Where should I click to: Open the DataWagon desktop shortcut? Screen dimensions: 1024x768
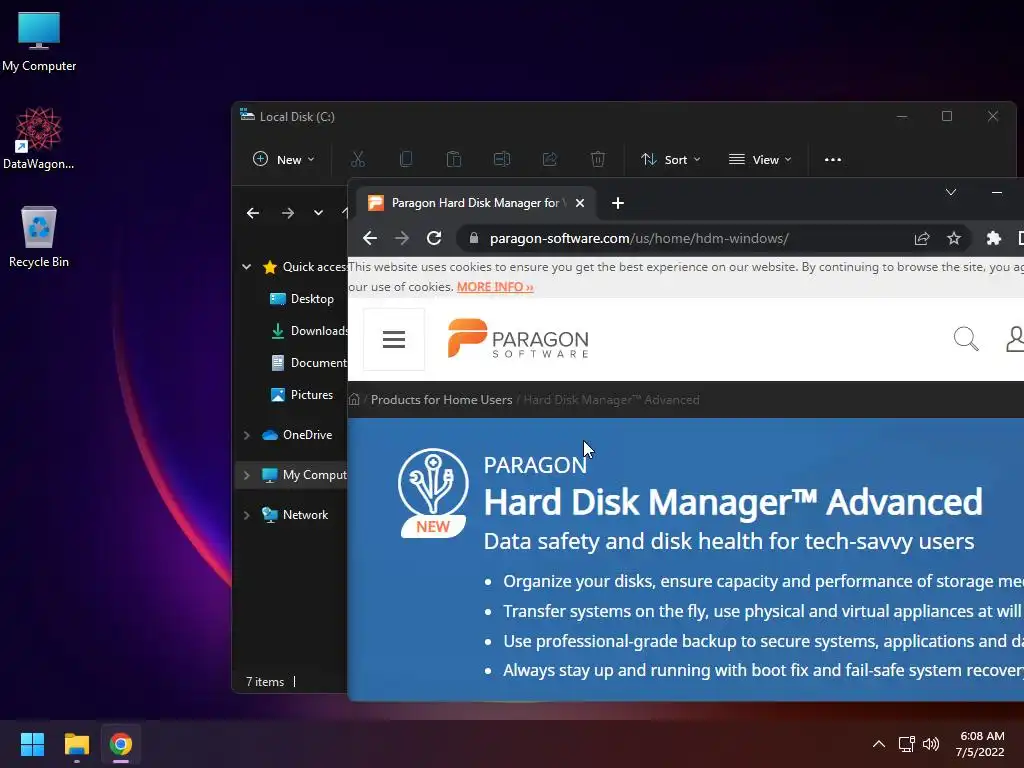[39, 138]
